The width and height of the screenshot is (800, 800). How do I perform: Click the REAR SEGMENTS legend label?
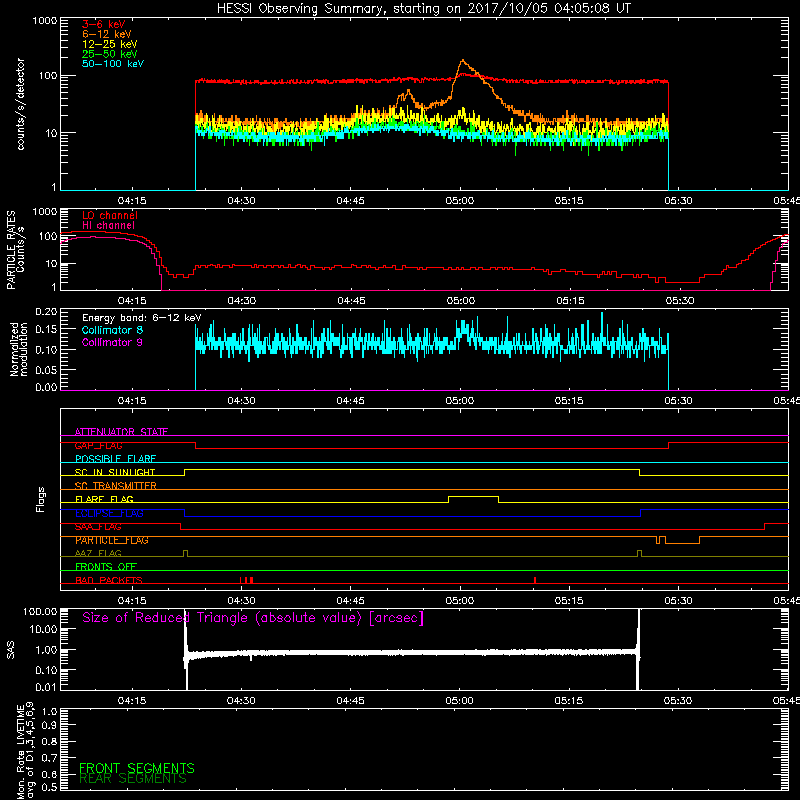pos(133,779)
